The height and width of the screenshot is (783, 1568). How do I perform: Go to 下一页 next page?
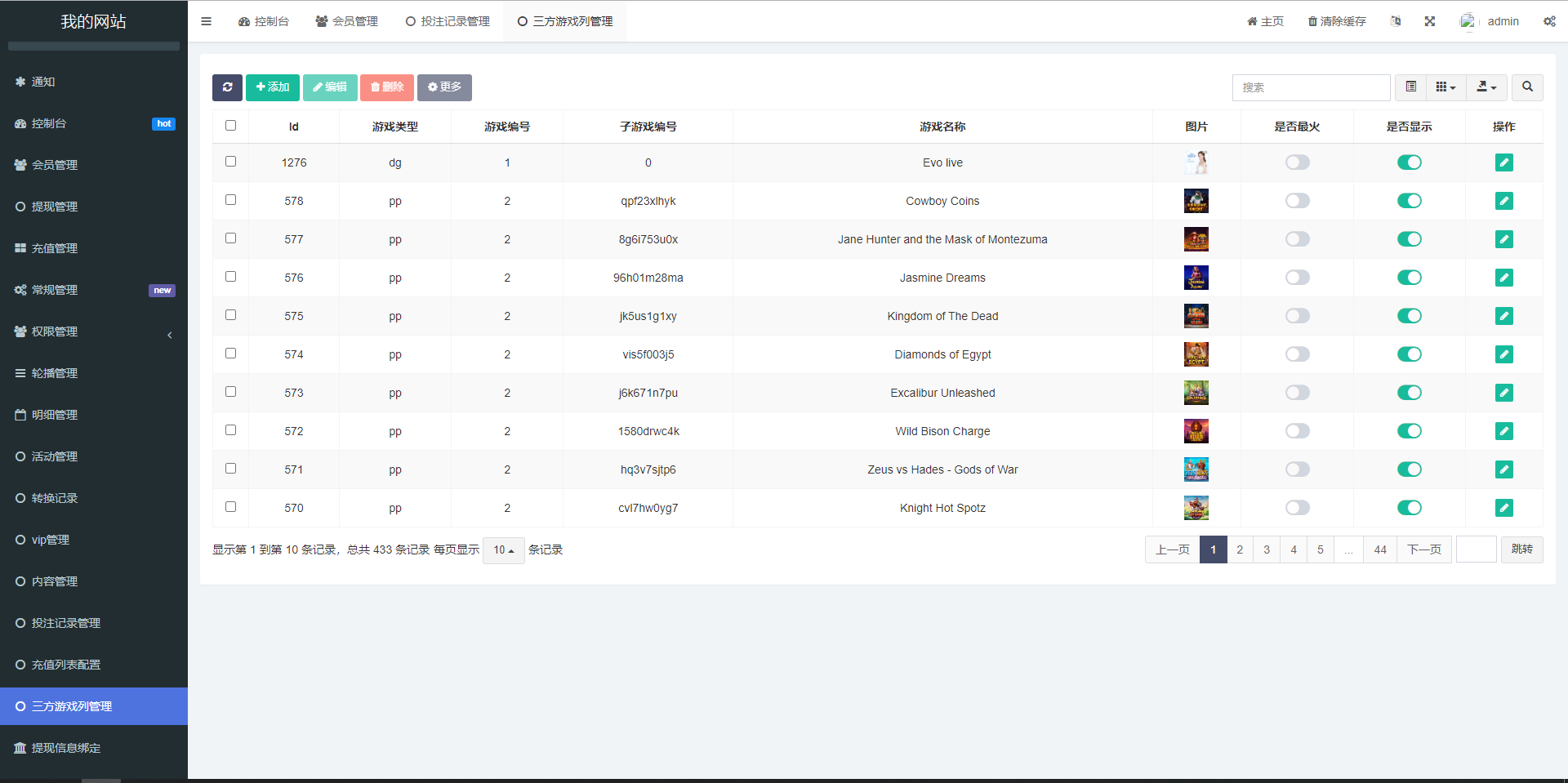pyautogui.click(x=1423, y=549)
